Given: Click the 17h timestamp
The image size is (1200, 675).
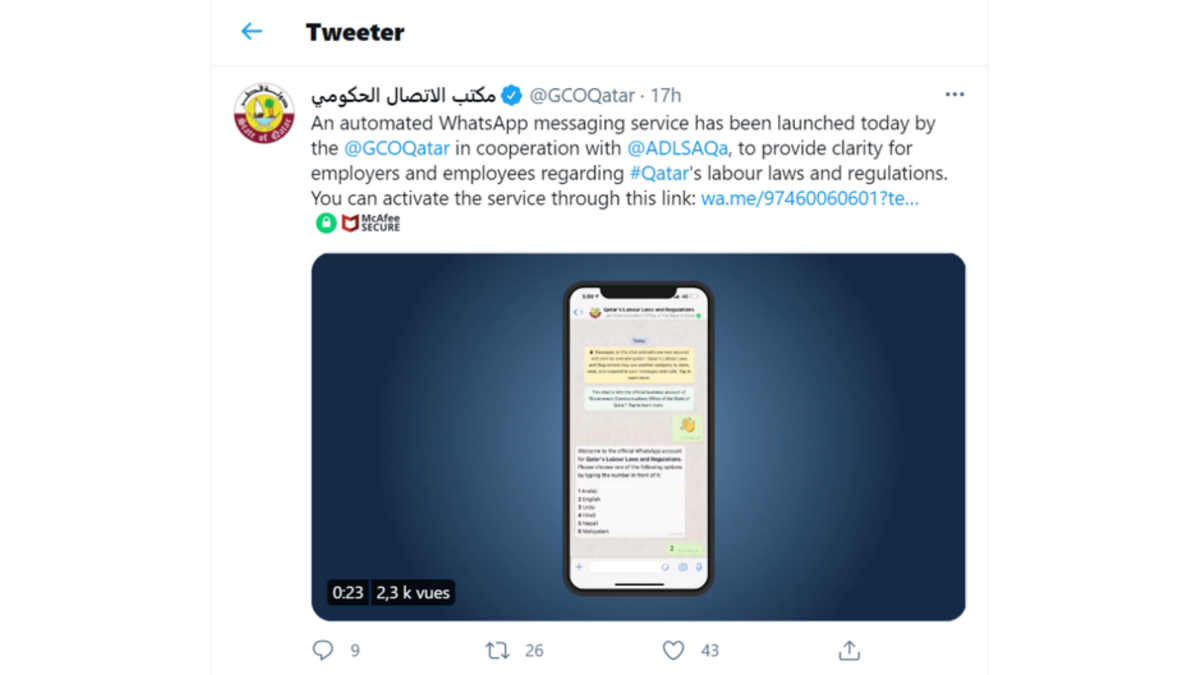Looking at the screenshot, I should pyautogui.click(x=666, y=96).
